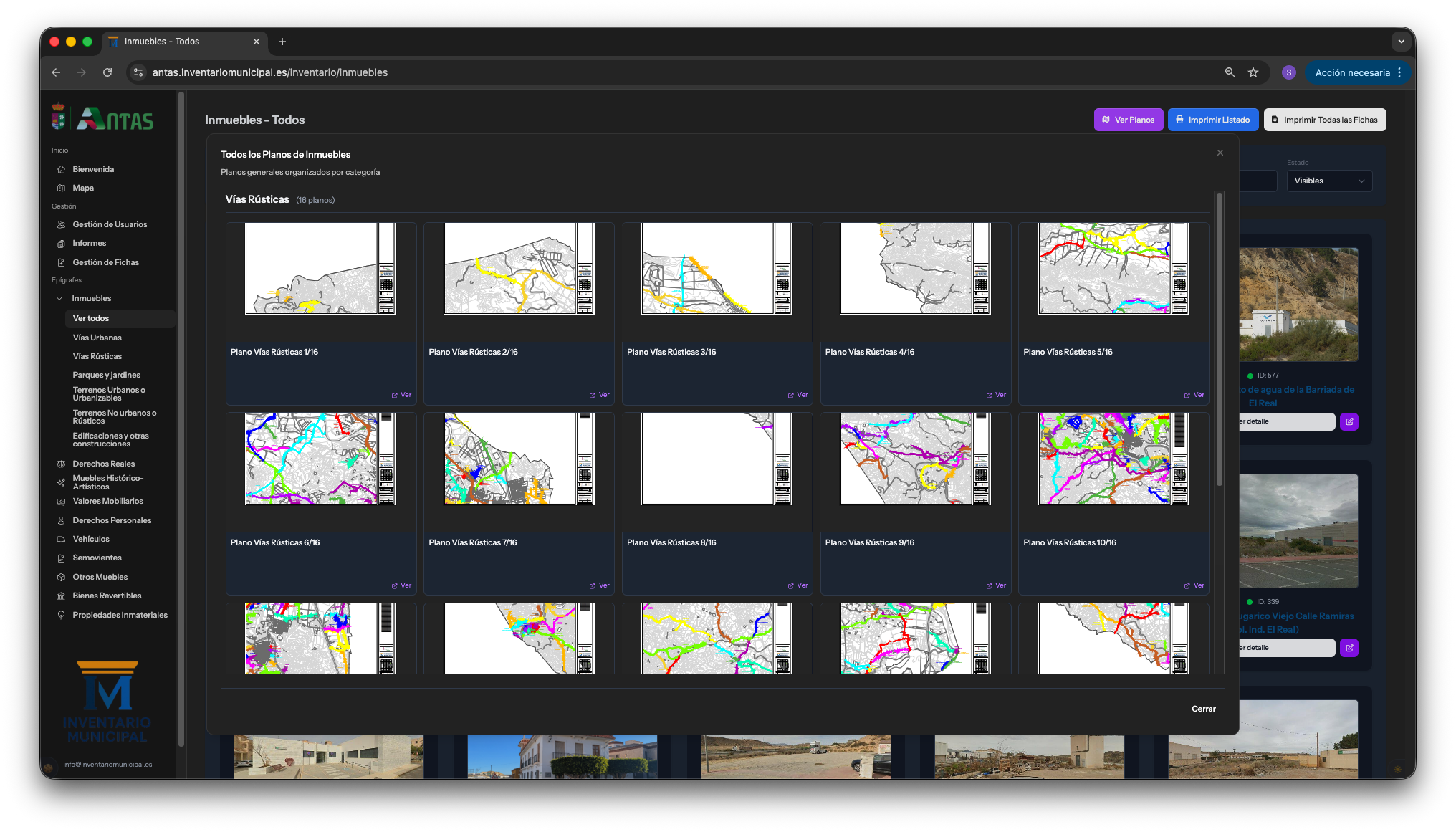Open Gestión de Fichas via its sidebar icon
The image size is (1456, 832).
62,262
